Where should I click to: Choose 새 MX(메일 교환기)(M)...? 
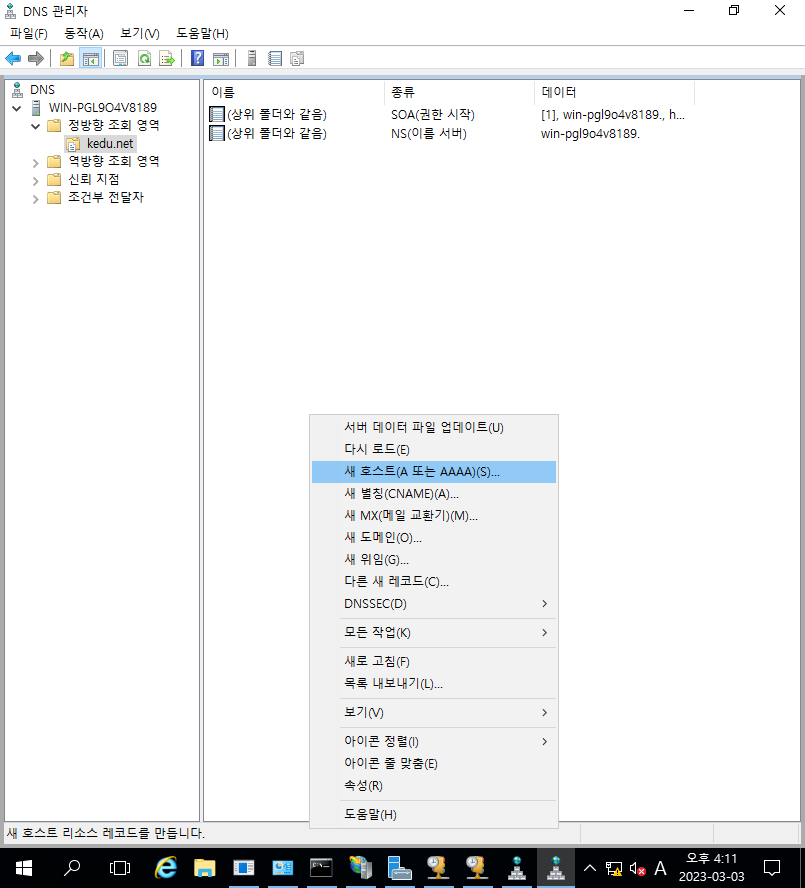pos(433,516)
